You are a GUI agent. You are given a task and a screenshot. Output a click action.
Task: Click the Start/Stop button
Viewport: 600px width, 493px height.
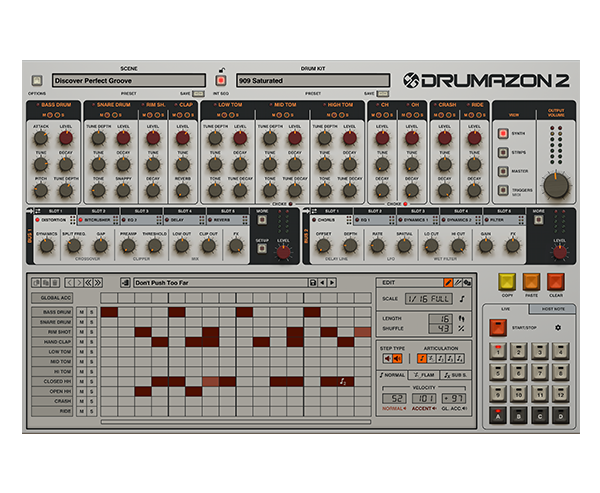498,328
